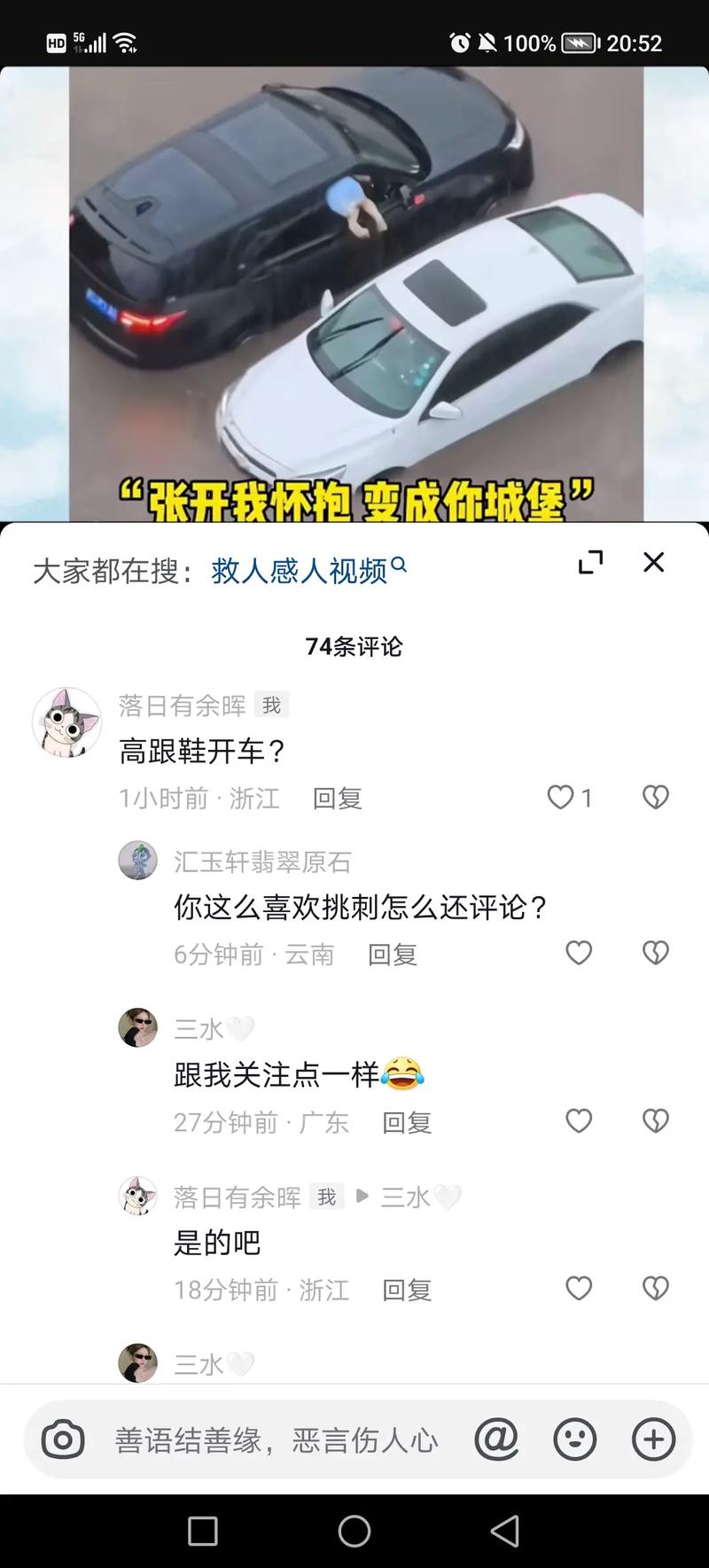Close the comments panel
The image size is (709, 1568).
click(x=653, y=562)
